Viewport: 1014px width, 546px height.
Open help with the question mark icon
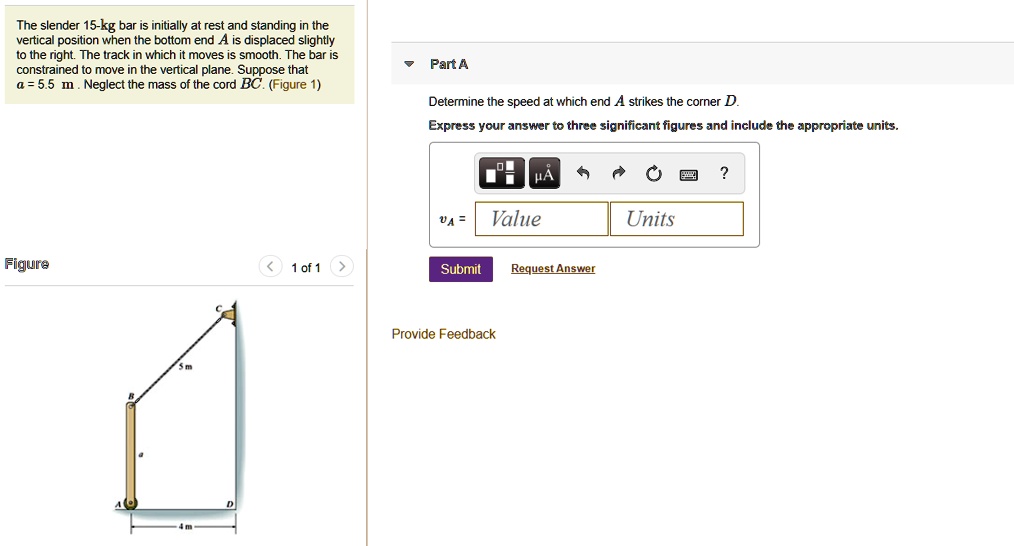724,174
